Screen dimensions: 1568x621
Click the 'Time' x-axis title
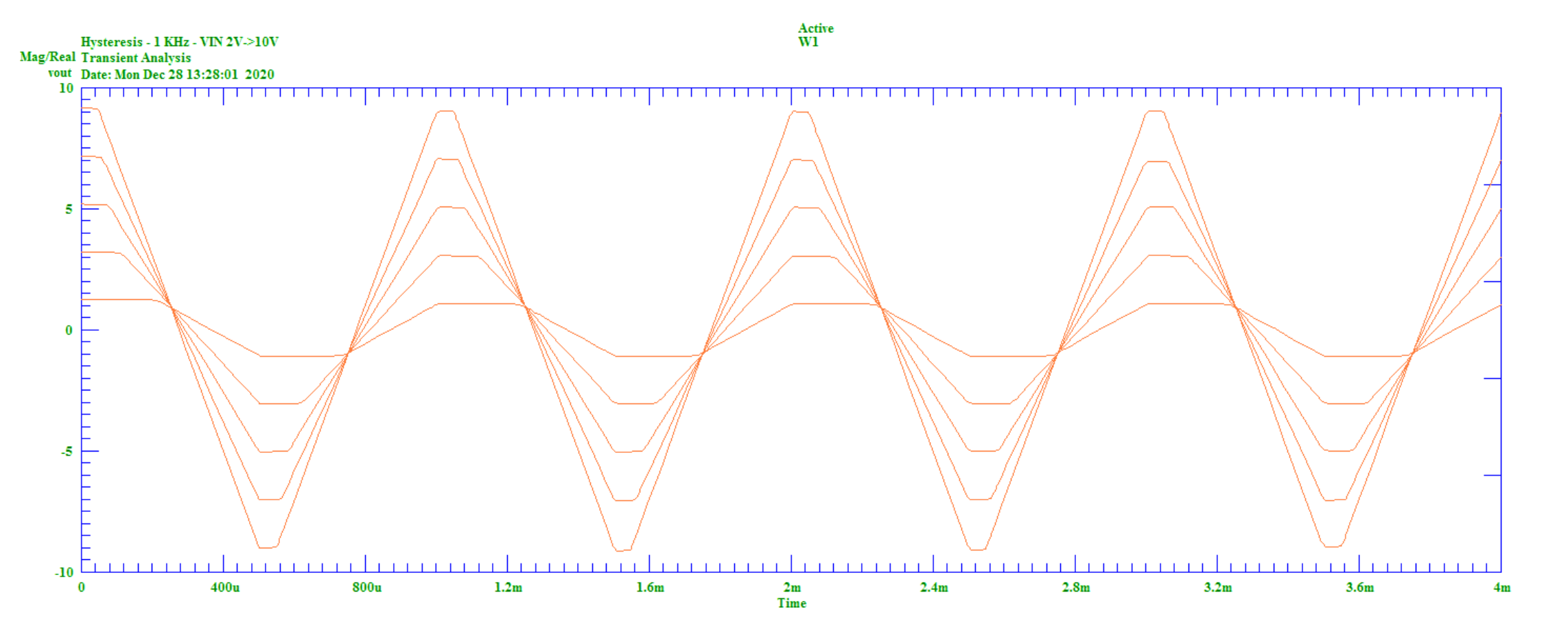(x=791, y=603)
